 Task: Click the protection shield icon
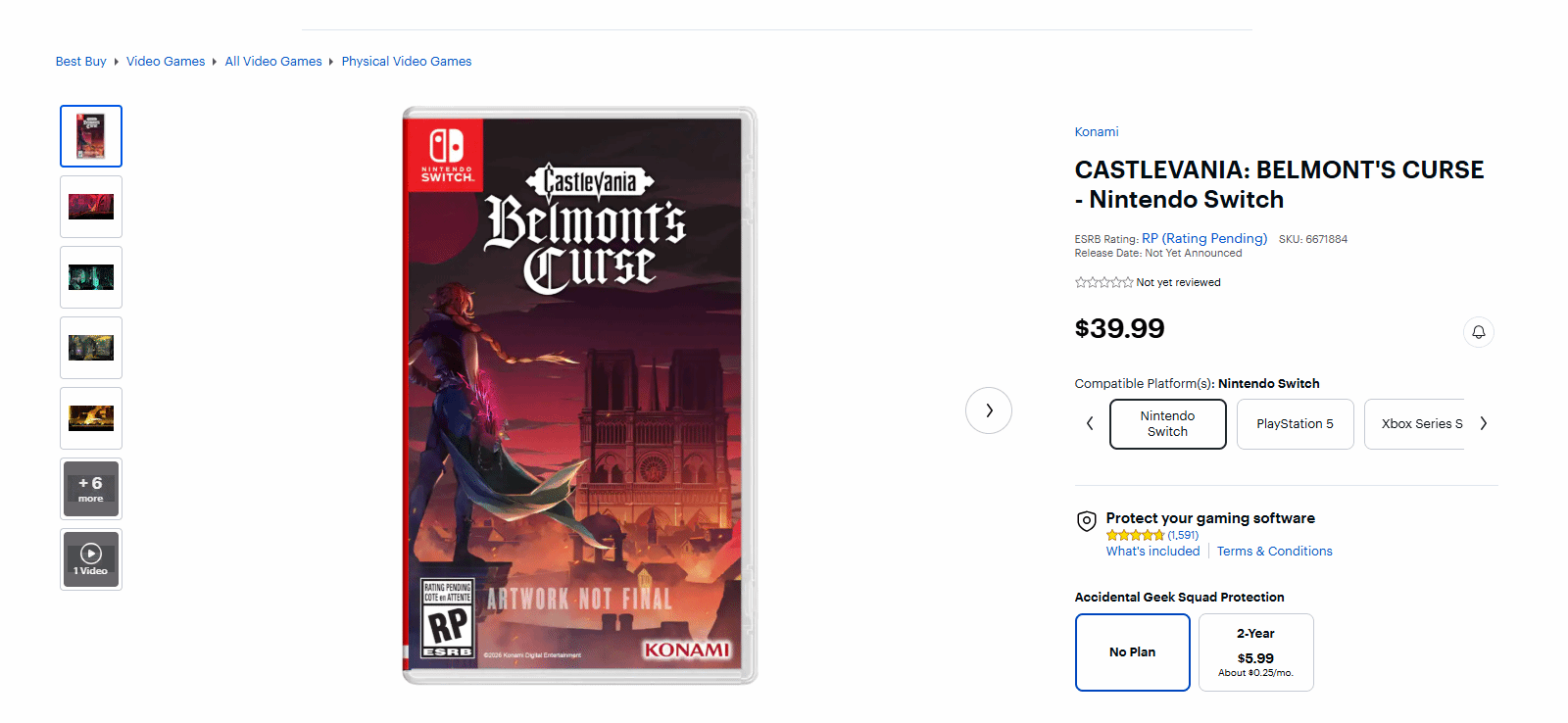1086,521
